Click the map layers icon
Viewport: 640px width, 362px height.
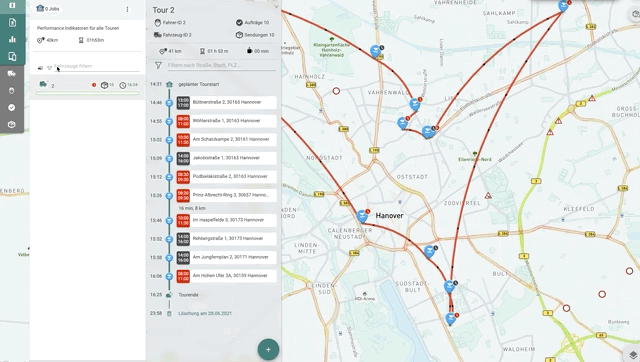point(633,355)
